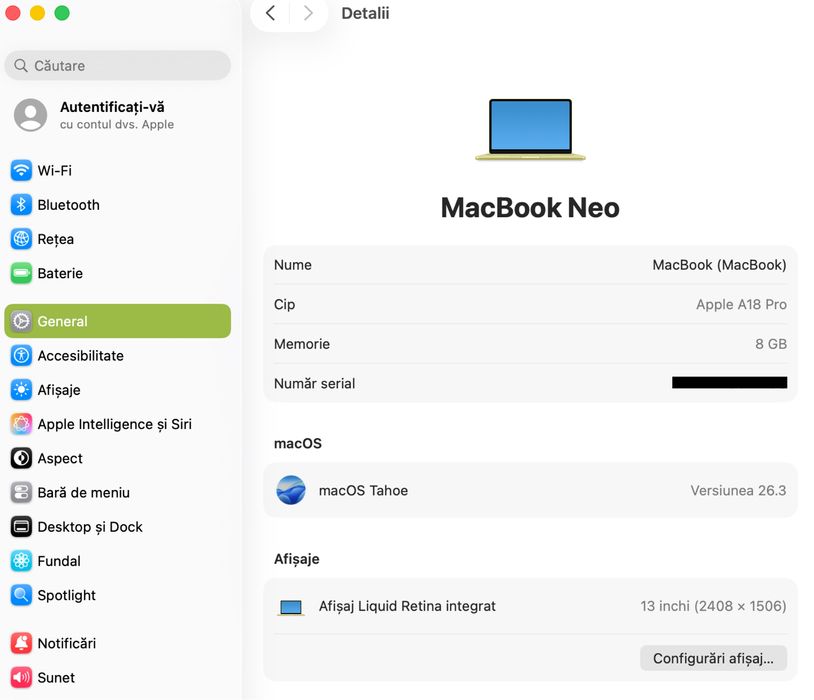Click the MacBook Neo title
This screenshot has height=700, width=814.
pos(530,208)
